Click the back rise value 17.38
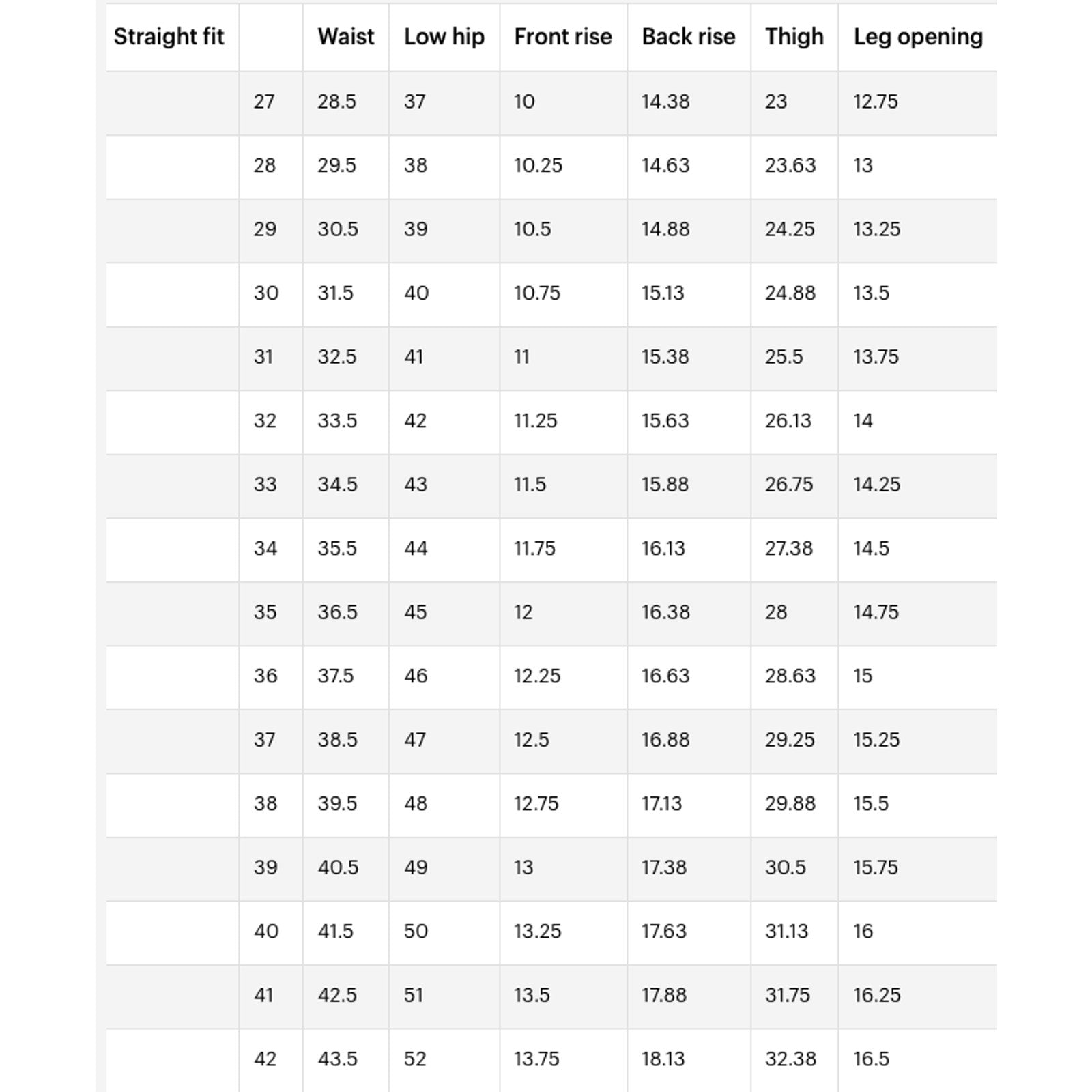This screenshot has width=1092, height=1092. tap(664, 867)
